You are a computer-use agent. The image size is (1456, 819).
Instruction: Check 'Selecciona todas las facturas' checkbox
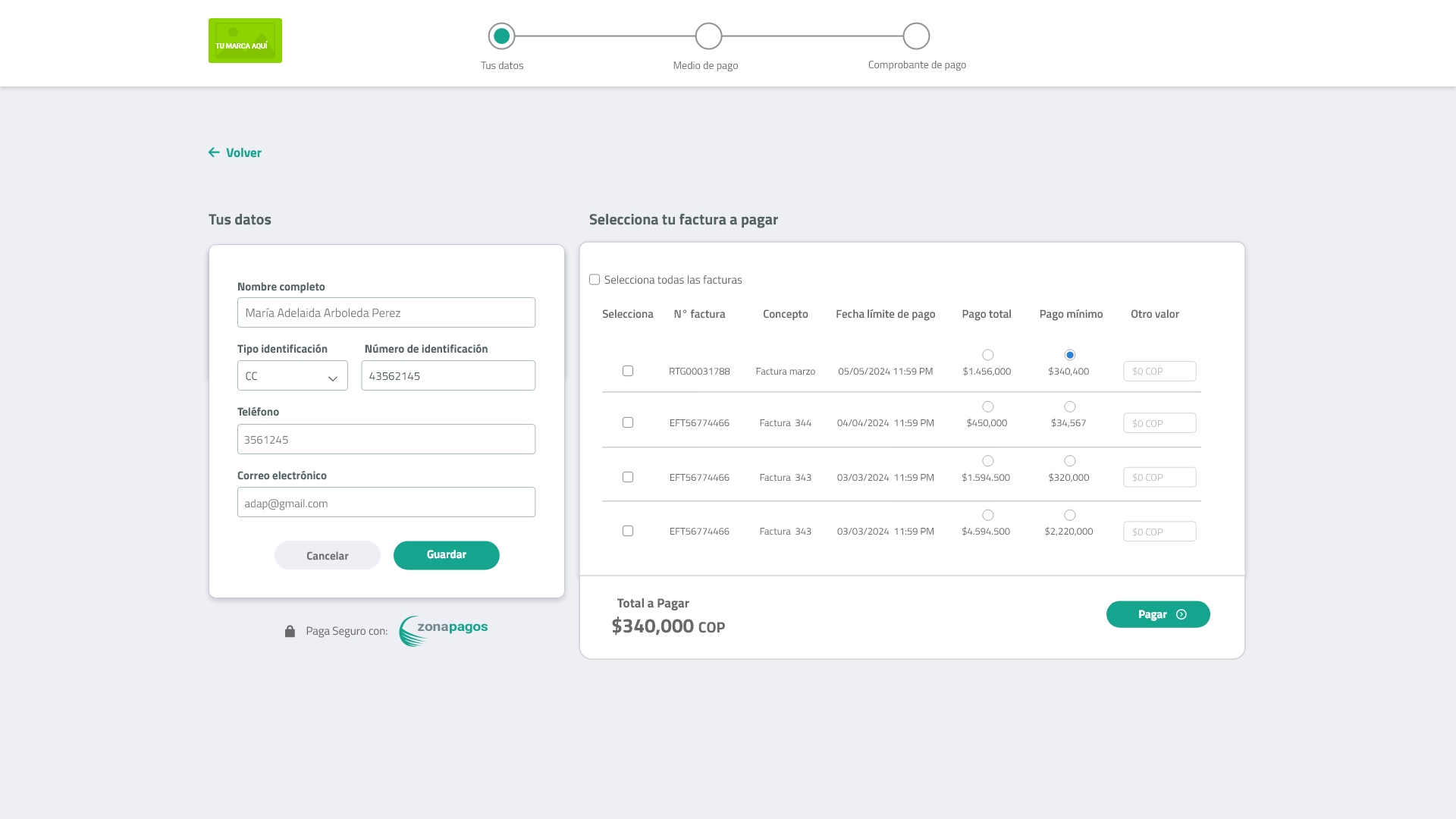click(x=595, y=280)
